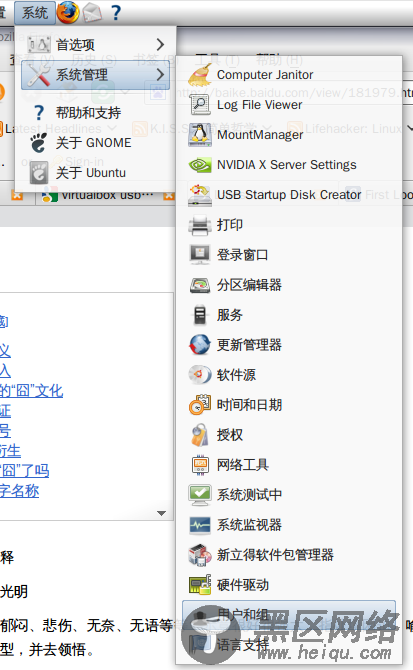Click dropdown arrow below contents box
This screenshot has height=670, width=413.
161,513
